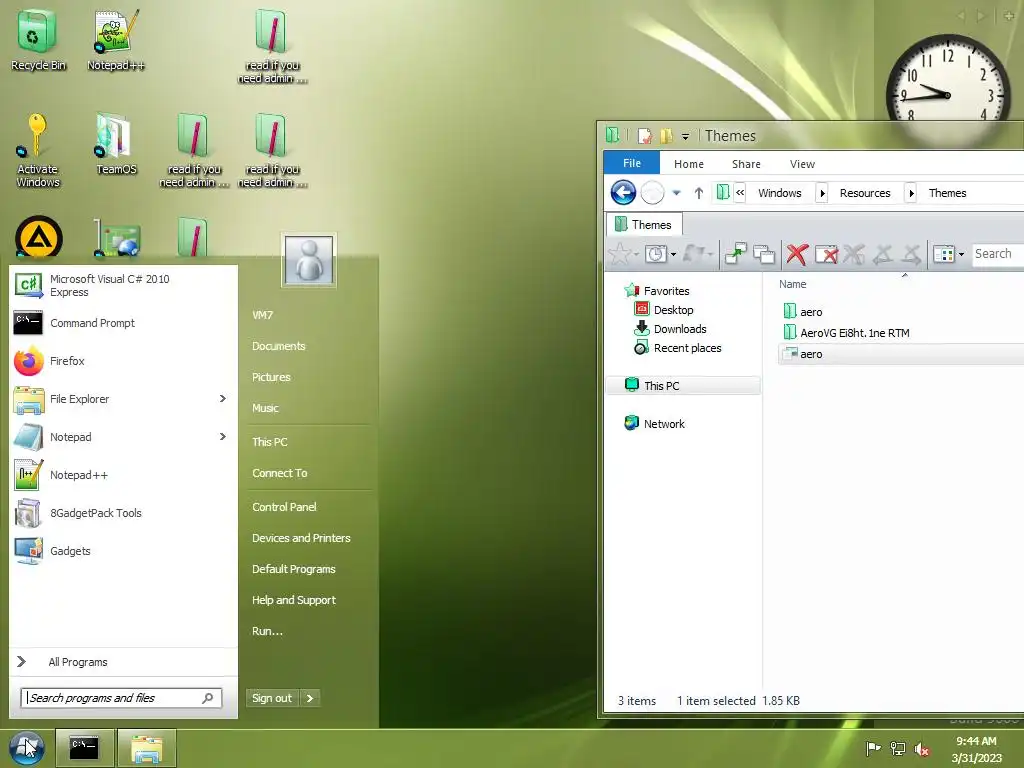1024x768 pixels.
Task: Click Windows in the address breadcrumb
Action: (780, 193)
